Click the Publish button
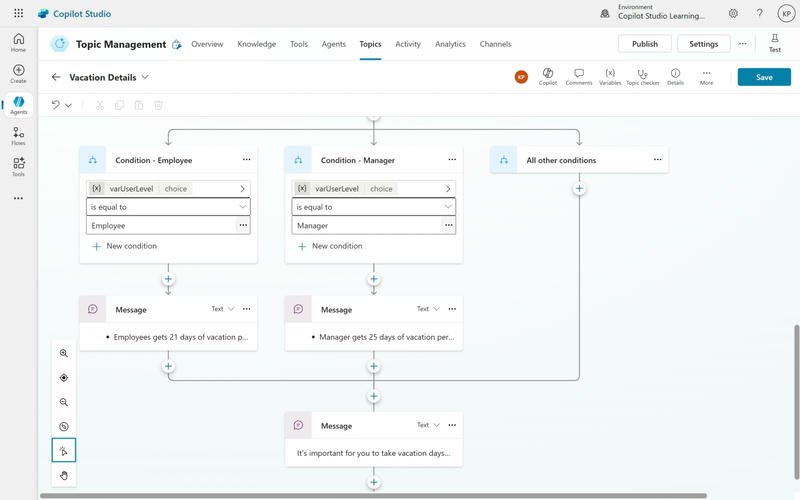The width and height of the screenshot is (800, 500). [x=645, y=44]
